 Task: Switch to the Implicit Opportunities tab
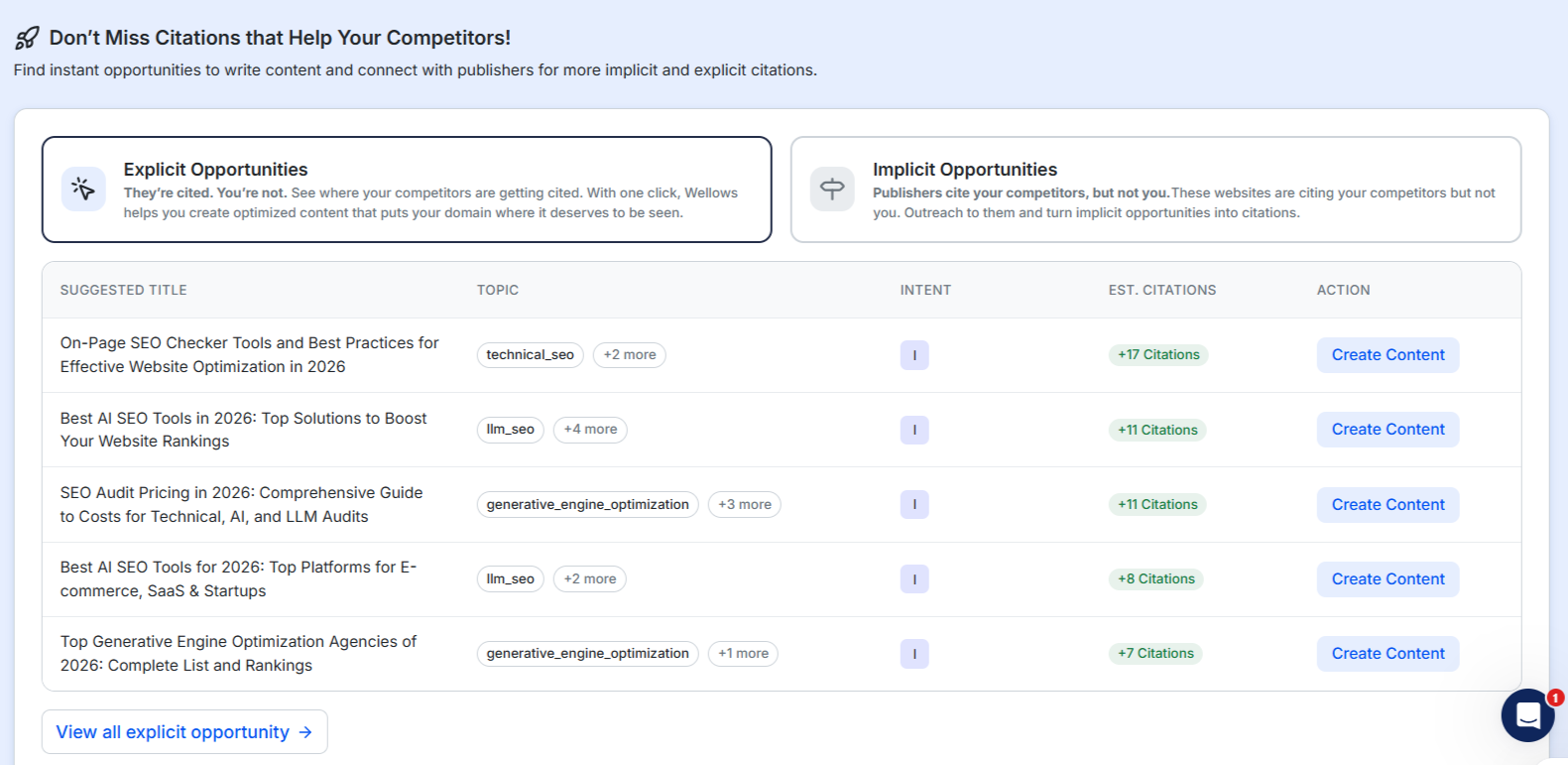pyautogui.click(x=1155, y=190)
